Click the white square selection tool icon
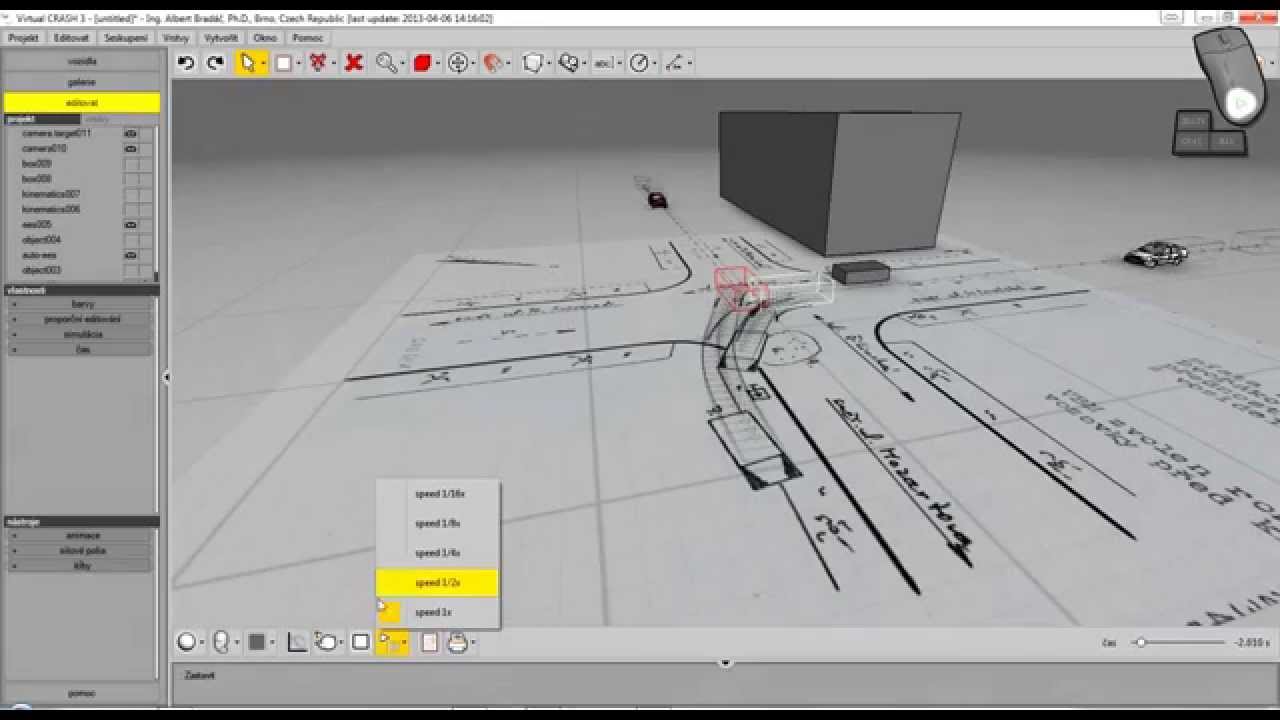 coord(283,63)
